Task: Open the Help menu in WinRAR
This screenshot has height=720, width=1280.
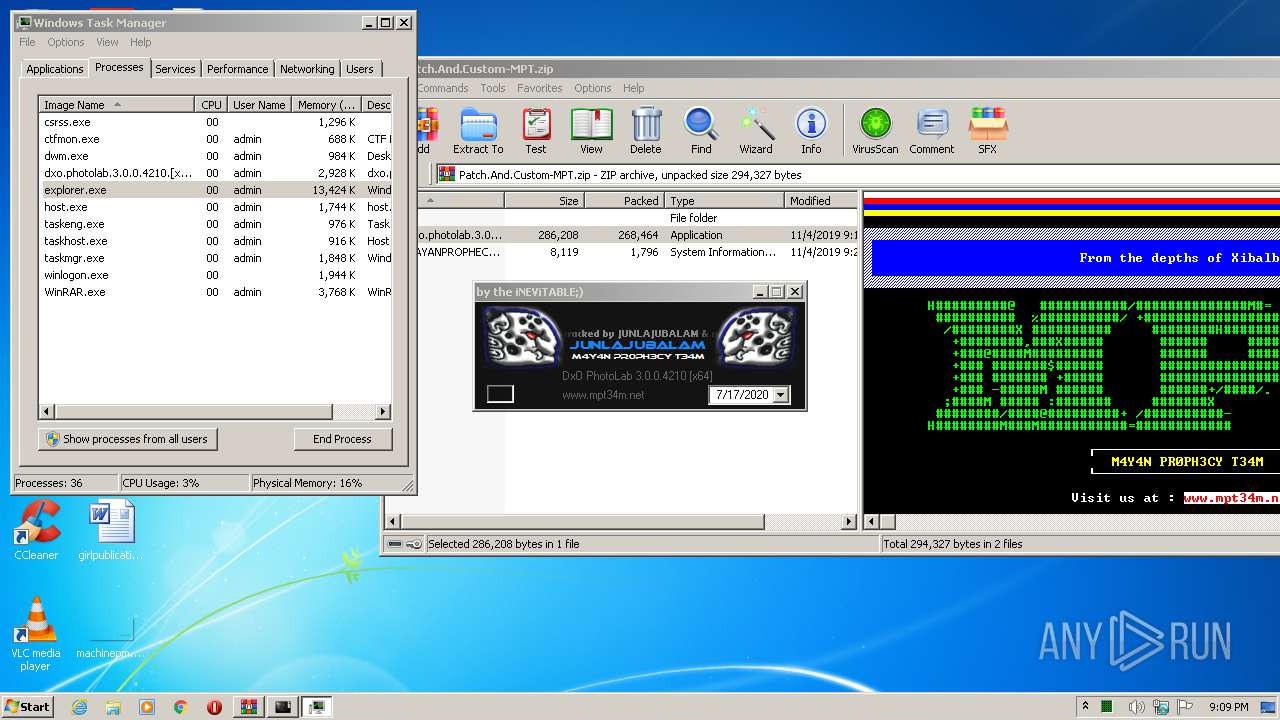Action: point(633,88)
